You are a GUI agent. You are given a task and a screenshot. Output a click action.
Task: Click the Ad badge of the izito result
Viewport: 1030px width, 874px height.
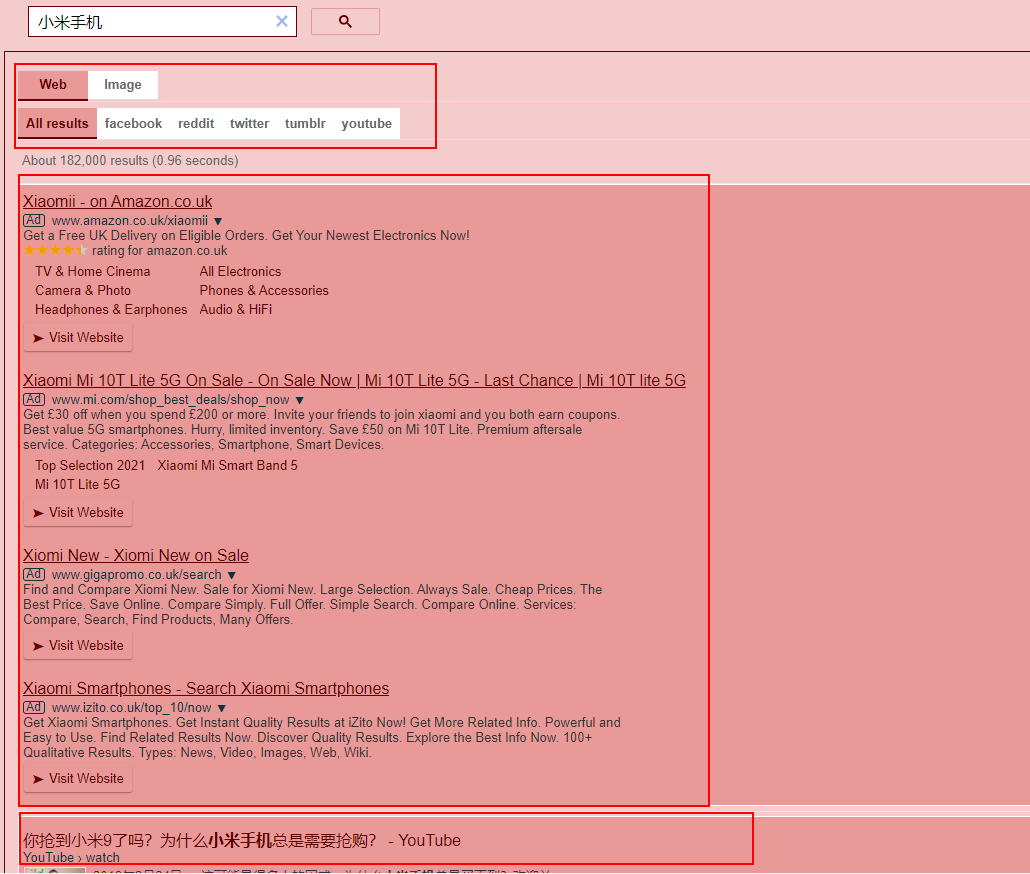point(34,707)
